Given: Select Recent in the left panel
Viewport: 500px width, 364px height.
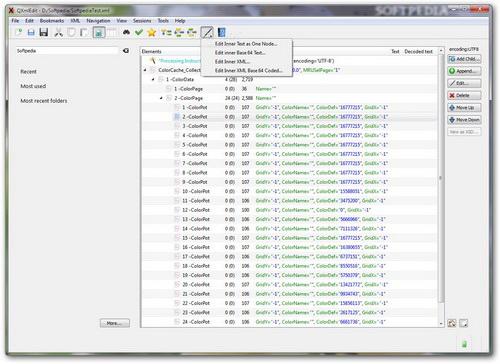Looking at the screenshot, I should 29,72.
